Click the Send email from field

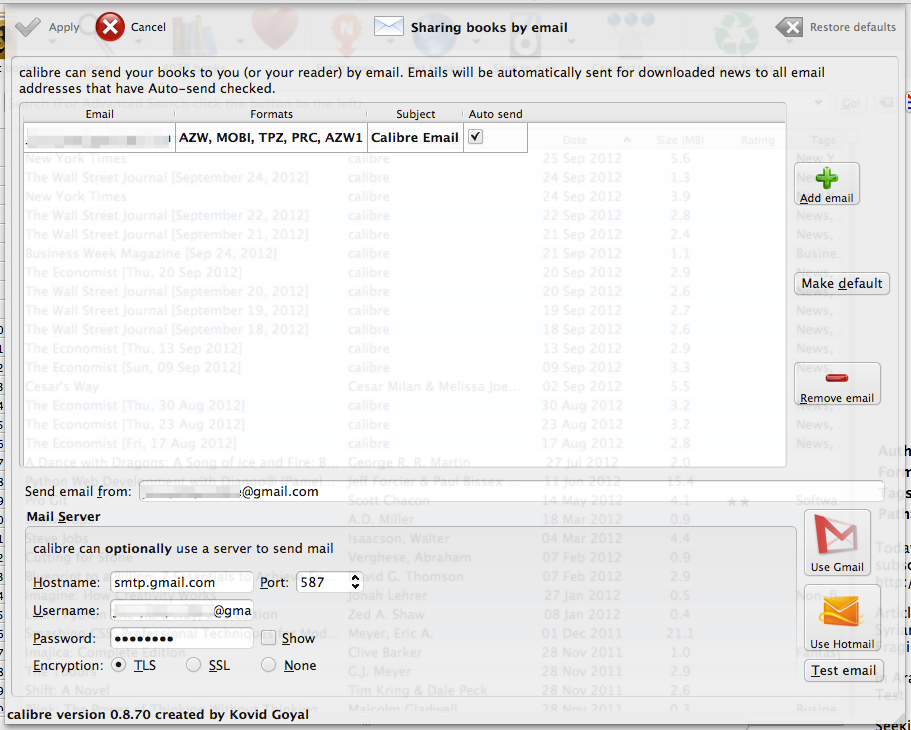511,492
